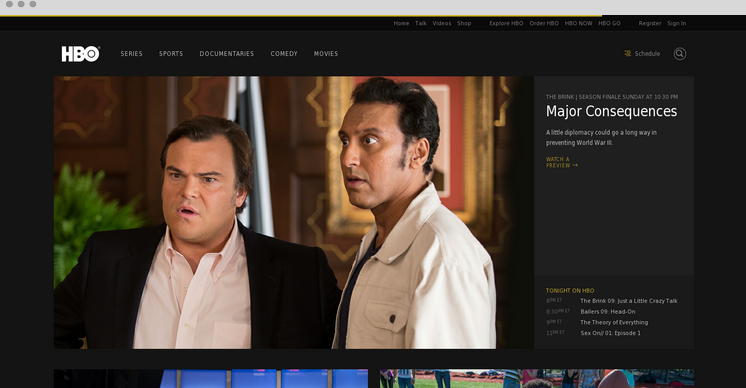Select Documentaries in the navigation

226,54
